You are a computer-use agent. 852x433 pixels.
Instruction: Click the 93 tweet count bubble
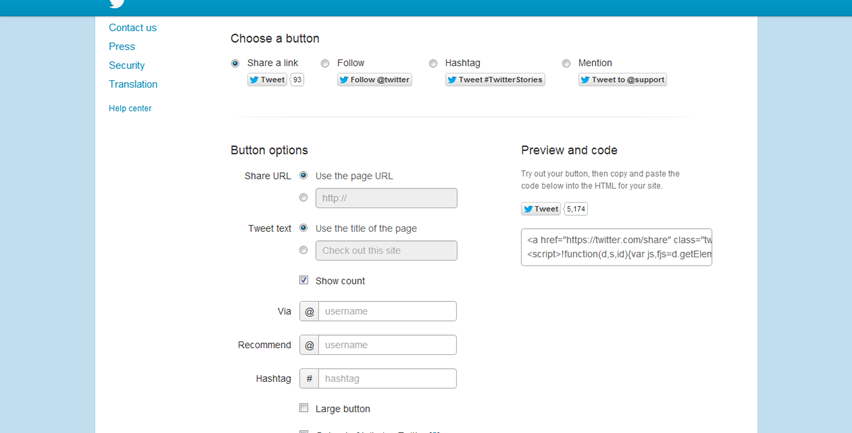(x=297, y=80)
